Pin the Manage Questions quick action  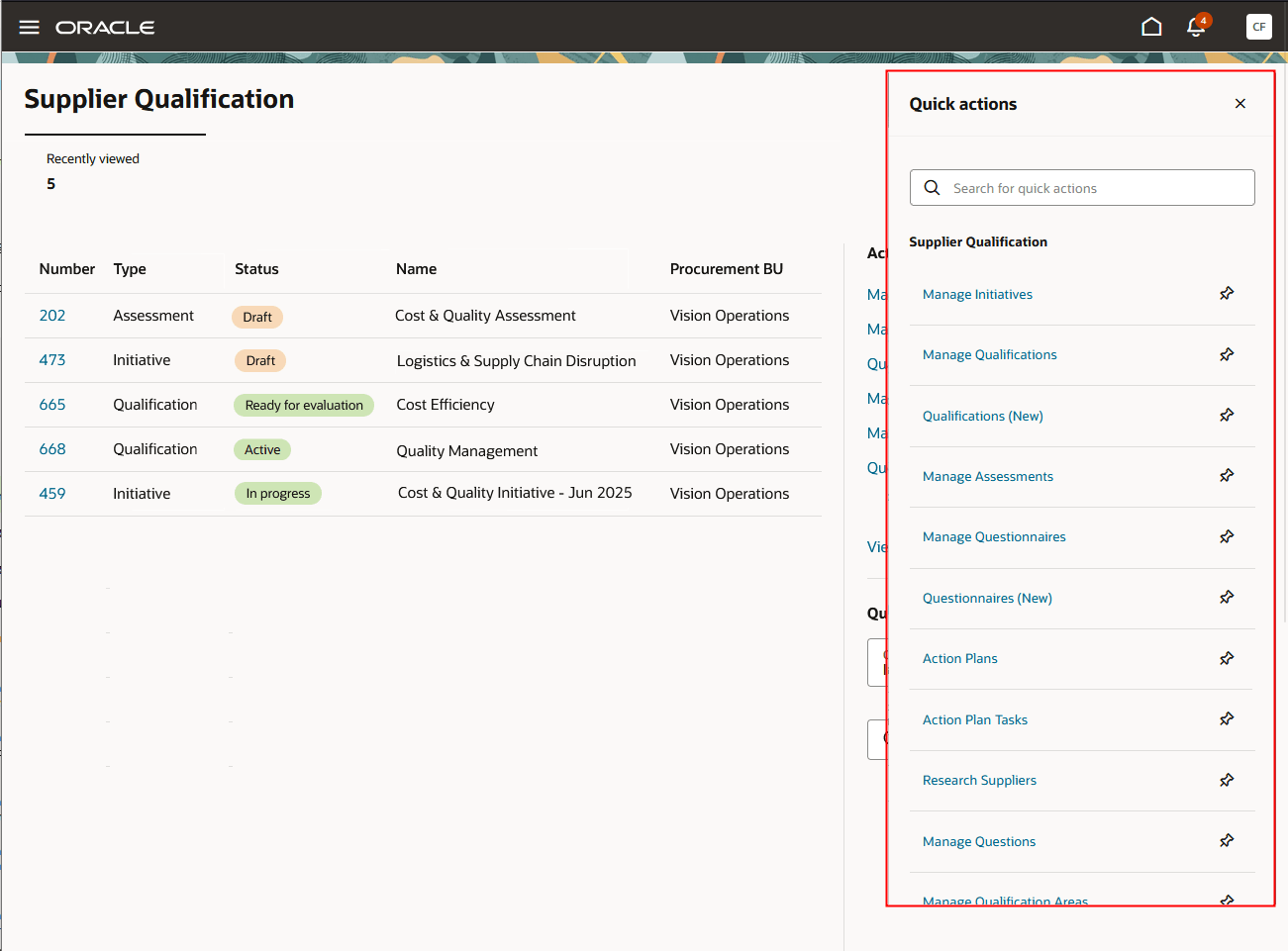tap(1227, 840)
